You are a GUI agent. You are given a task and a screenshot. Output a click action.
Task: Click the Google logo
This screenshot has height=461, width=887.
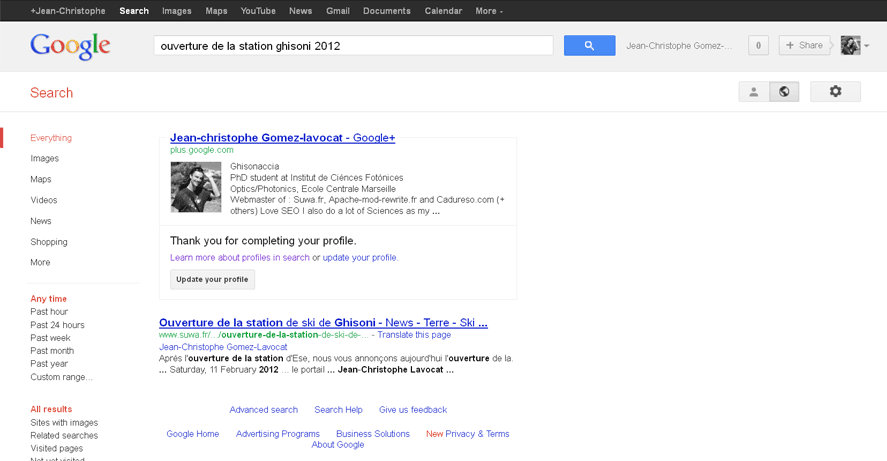click(x=70, y=46)
